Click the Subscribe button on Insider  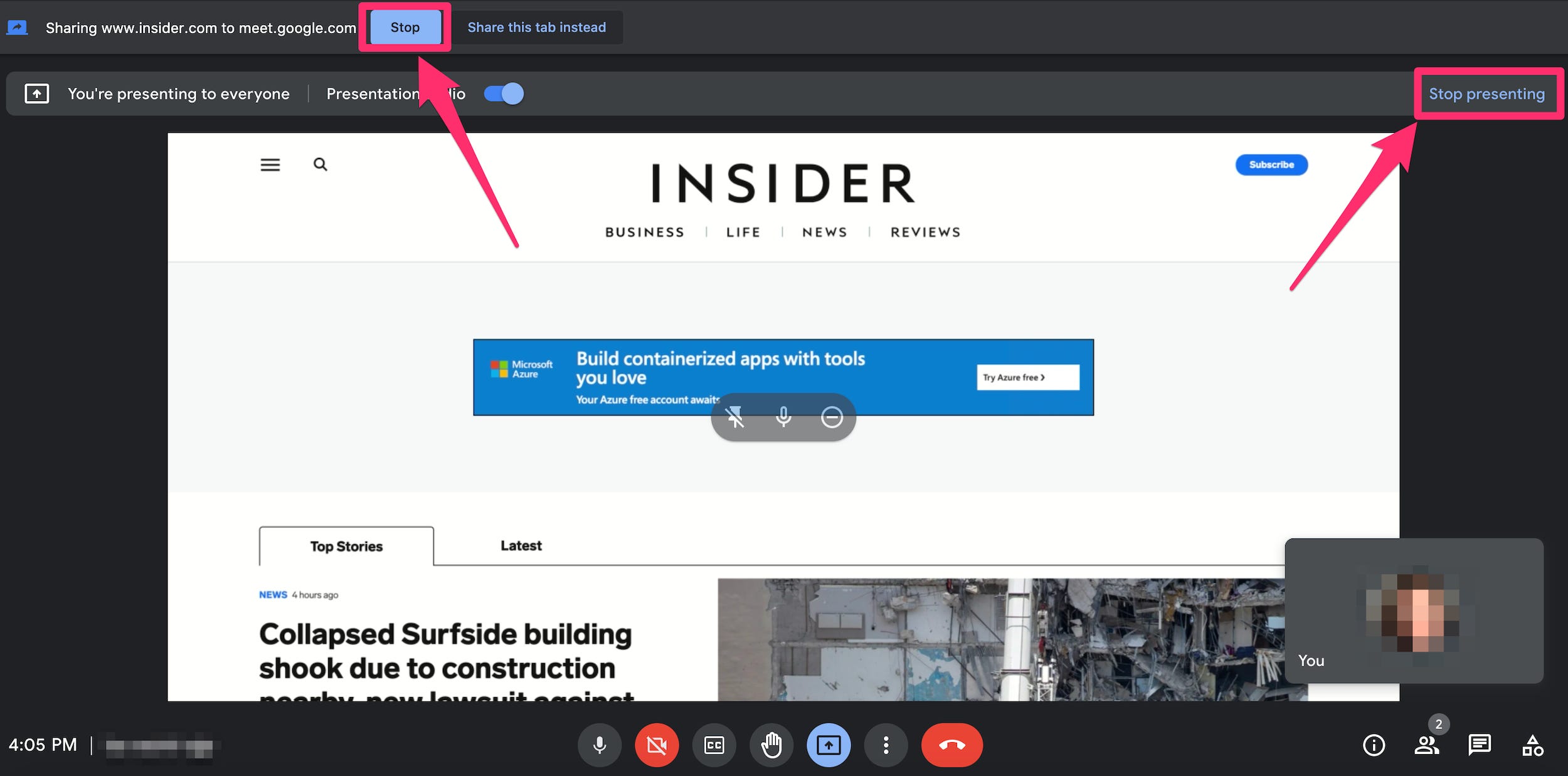tap(1271, 164)
